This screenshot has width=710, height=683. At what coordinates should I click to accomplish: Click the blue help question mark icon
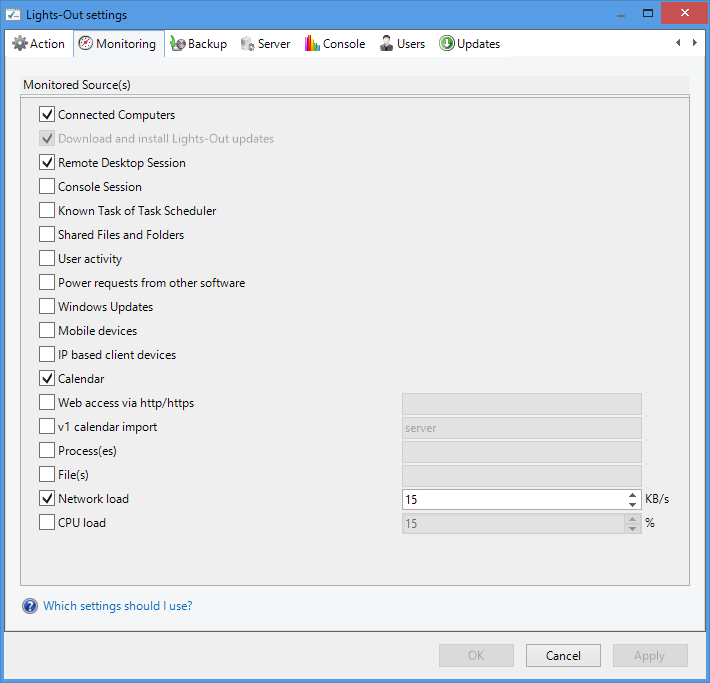pos(30,606)
